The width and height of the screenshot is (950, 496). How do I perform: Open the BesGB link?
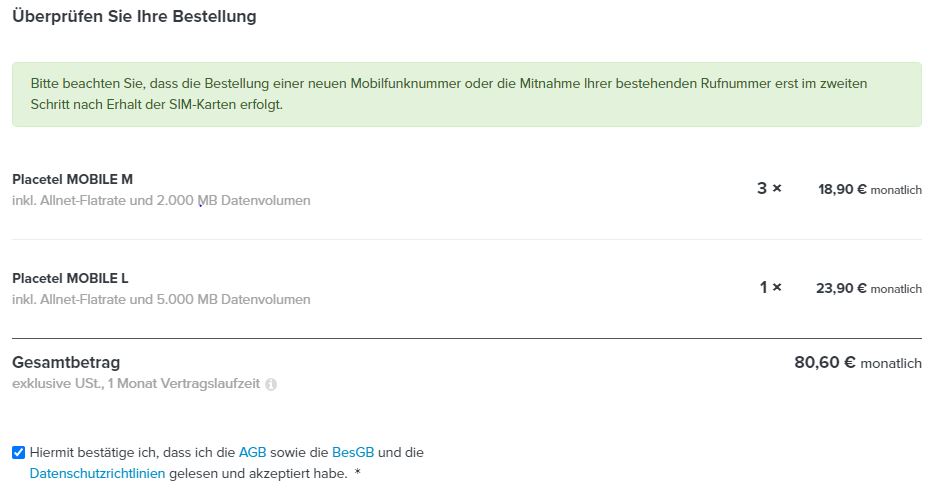[353, 452]
